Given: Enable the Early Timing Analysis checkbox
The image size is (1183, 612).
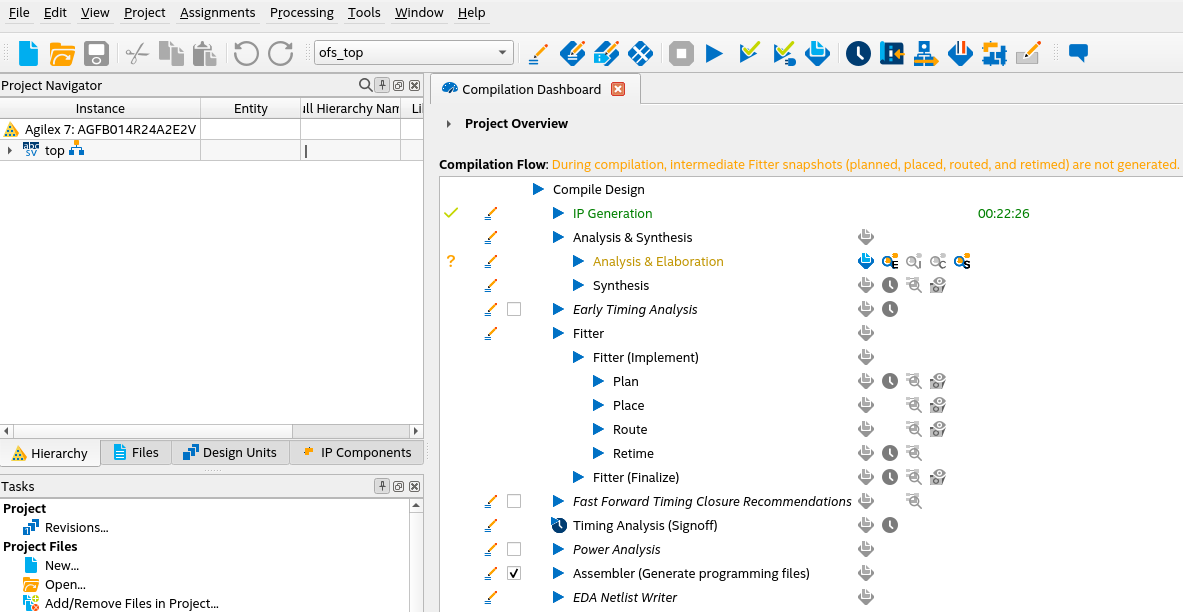Looking at the screenshot, I should (514, 310).
